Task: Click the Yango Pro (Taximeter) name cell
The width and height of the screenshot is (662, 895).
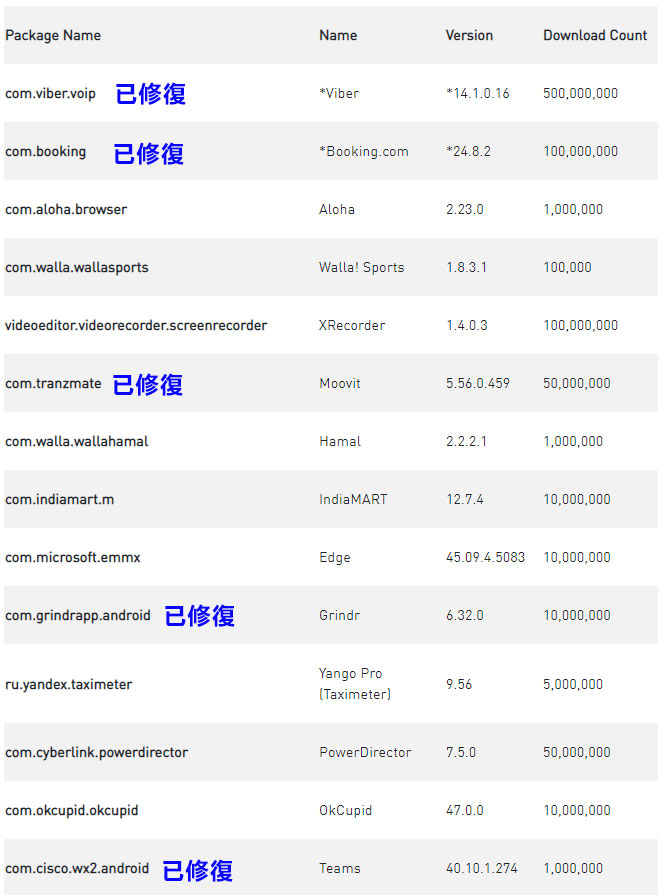Action: point(355,684)
